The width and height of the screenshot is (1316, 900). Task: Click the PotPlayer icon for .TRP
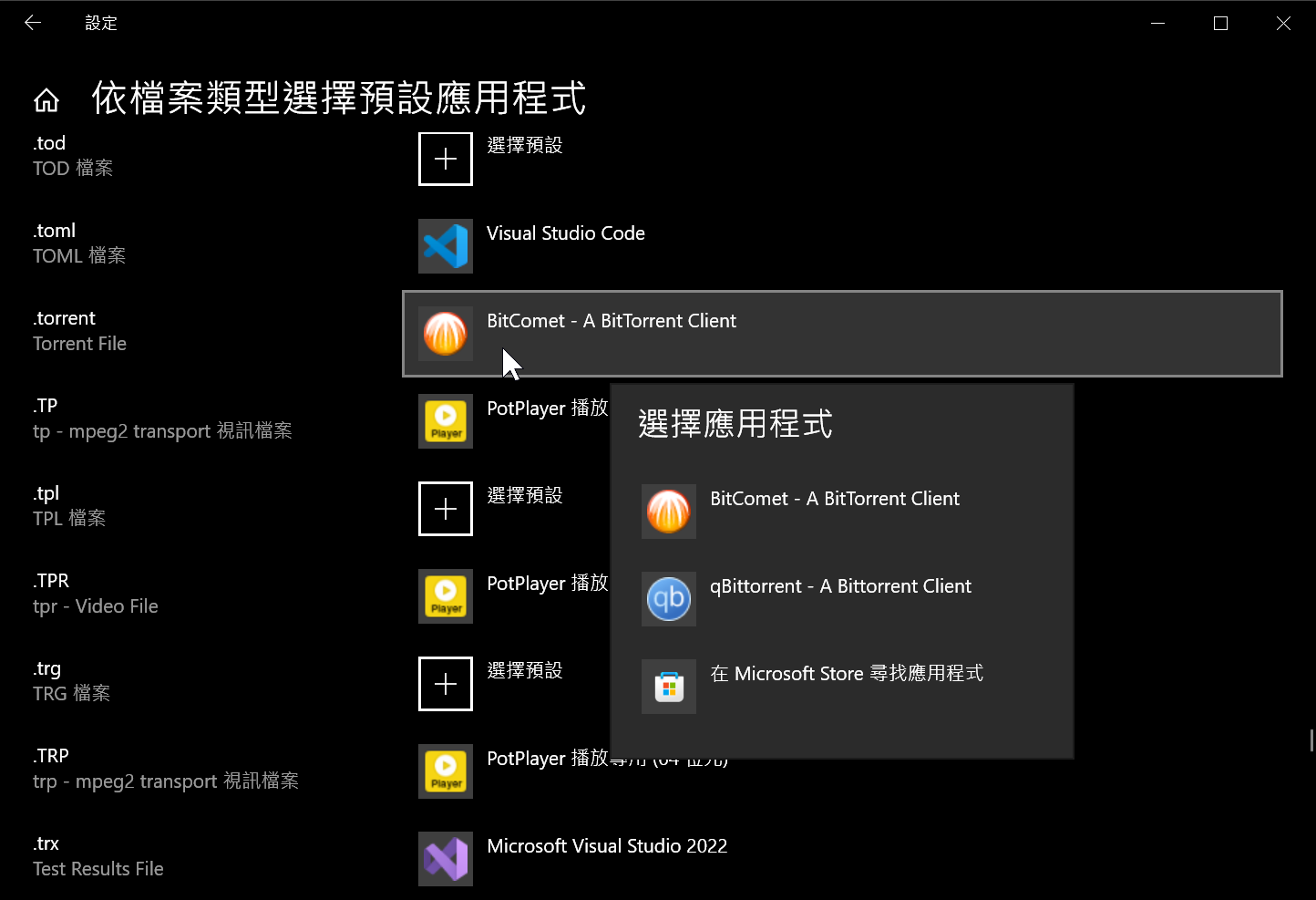point(446,771)
